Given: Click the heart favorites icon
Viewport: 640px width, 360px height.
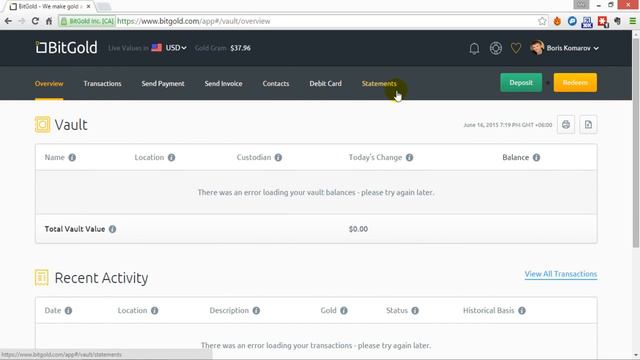Looking at the screenshot, I should tap(516, 48).
